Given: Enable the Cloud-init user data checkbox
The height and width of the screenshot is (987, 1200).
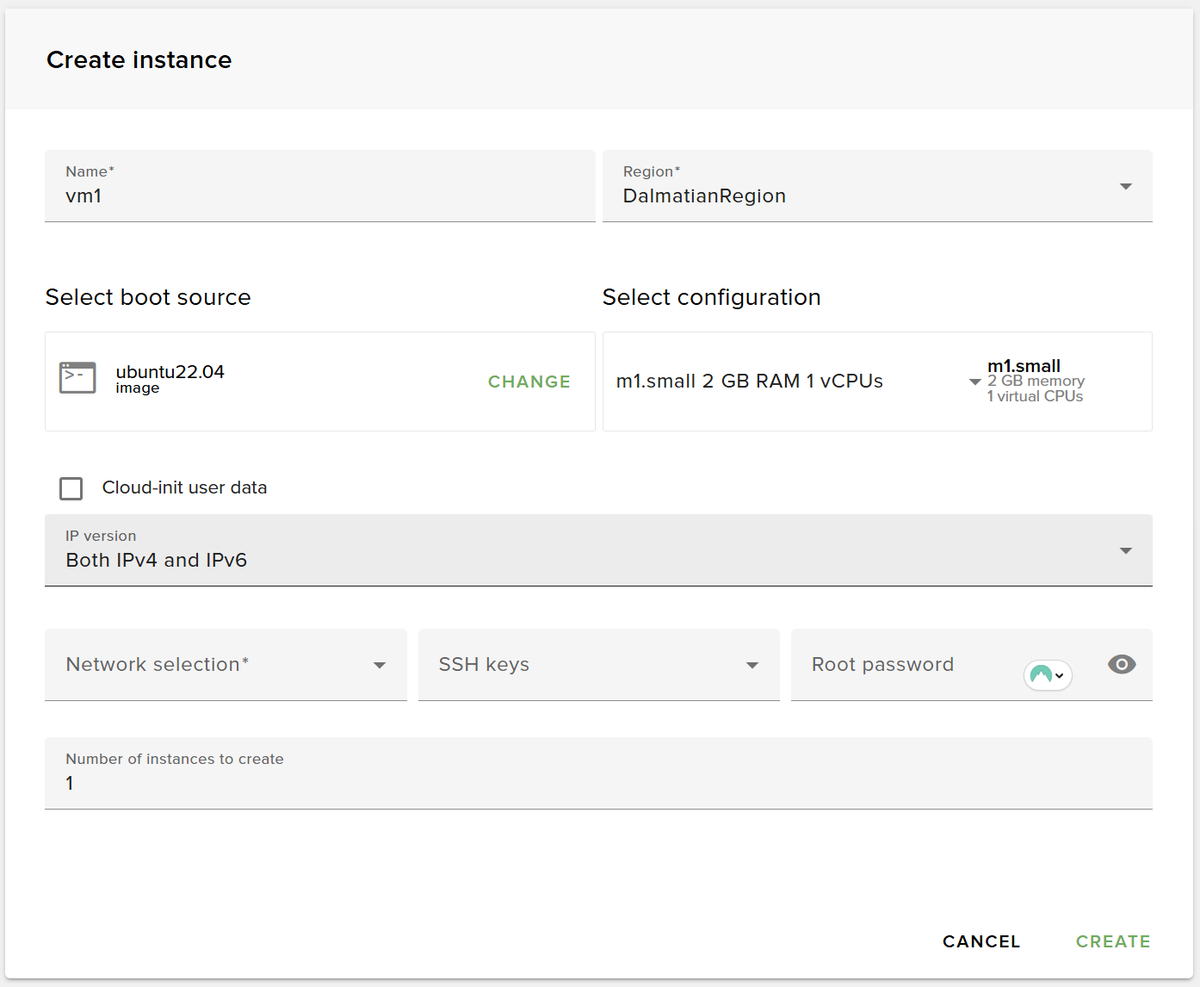Looking at the screenshot, I should [71, 488].
